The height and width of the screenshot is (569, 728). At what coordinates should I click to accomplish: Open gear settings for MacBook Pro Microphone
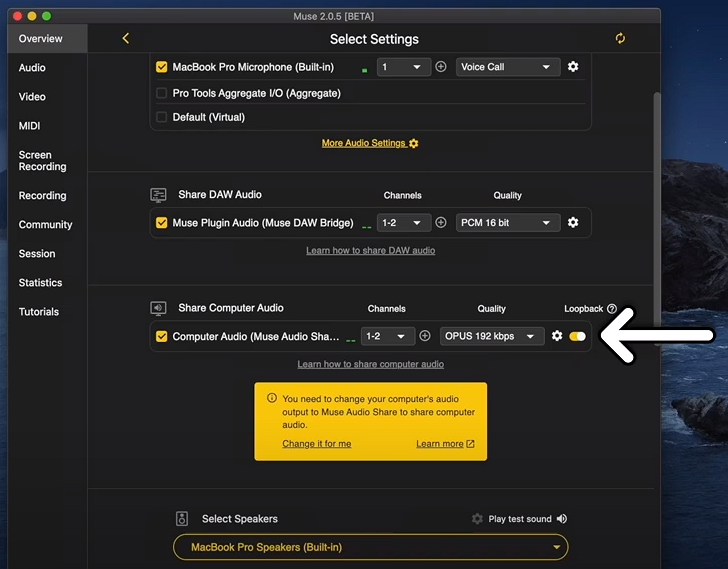pos(573,67)
